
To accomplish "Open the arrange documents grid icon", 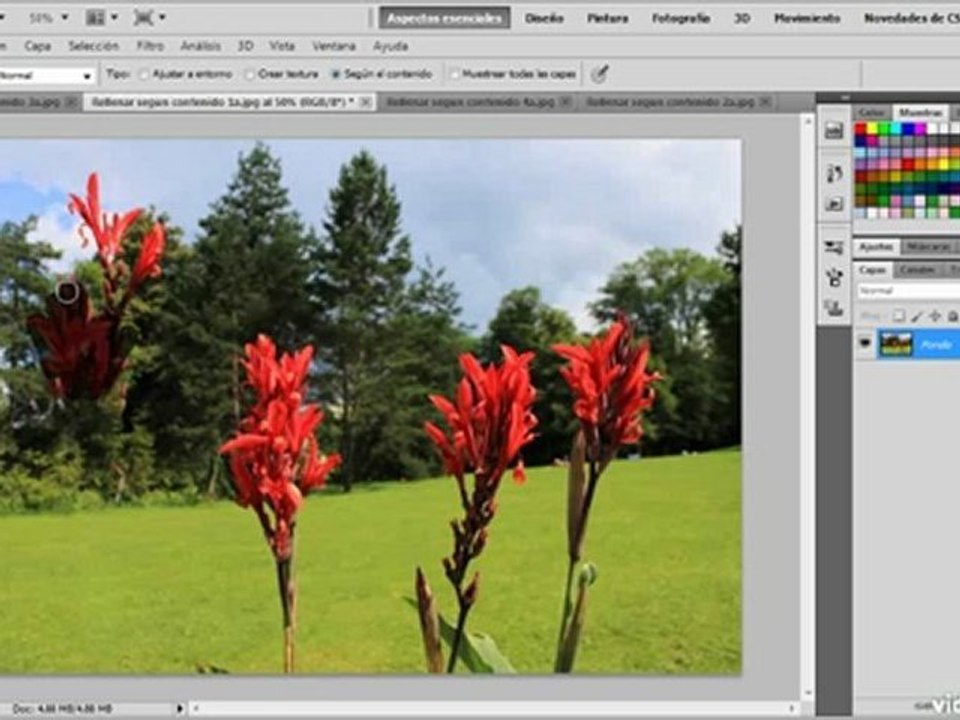I will coord(95,18).
